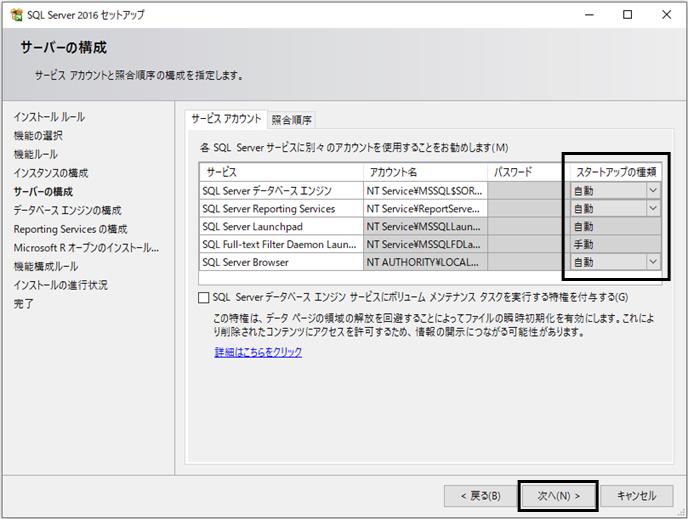The height and width of the screenshot is (519, 688).
Task: Click スタートアップの種類 column header
Action: coord(616,172)
